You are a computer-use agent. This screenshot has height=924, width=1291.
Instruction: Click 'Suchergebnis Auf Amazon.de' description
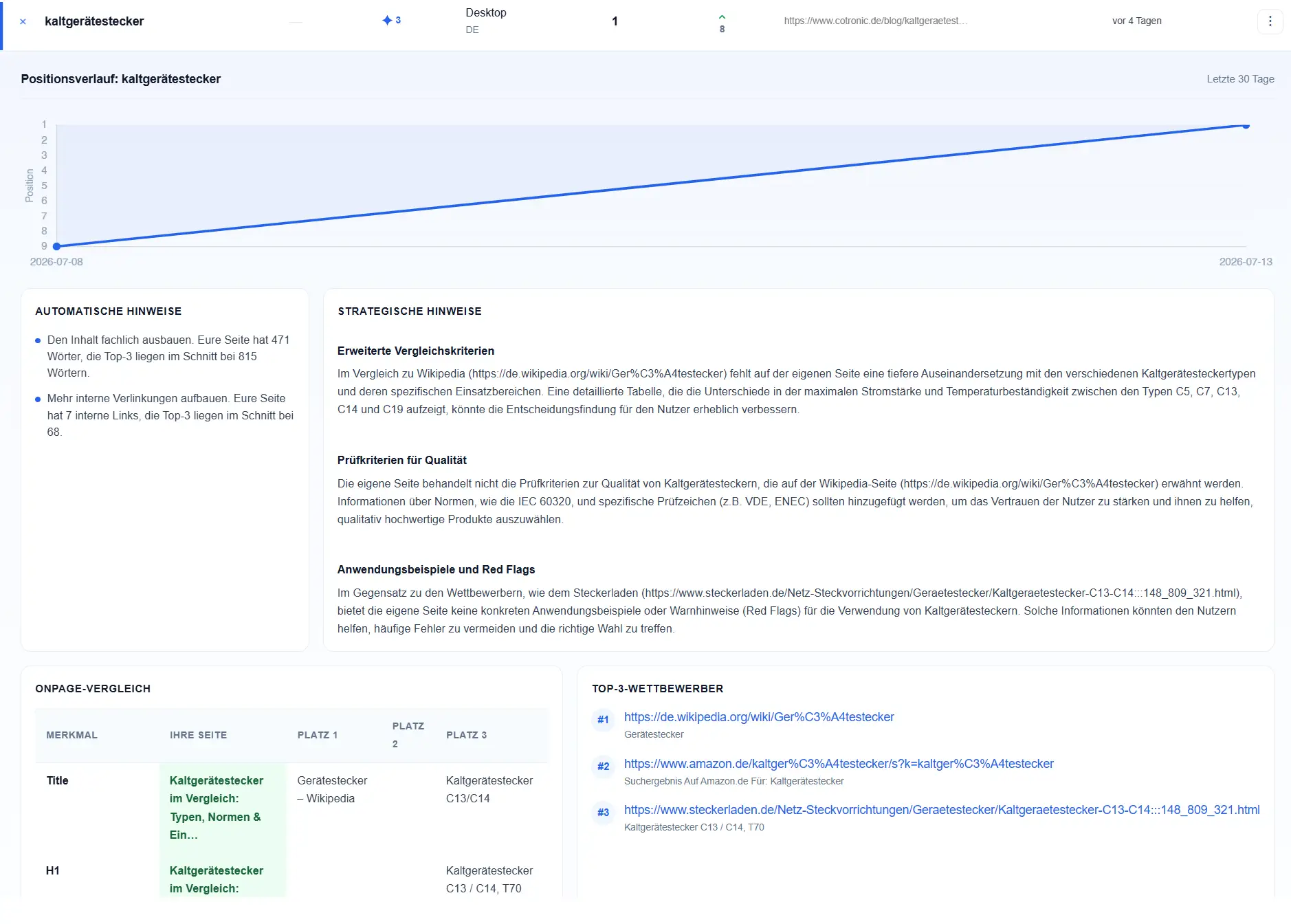(733, 781)
